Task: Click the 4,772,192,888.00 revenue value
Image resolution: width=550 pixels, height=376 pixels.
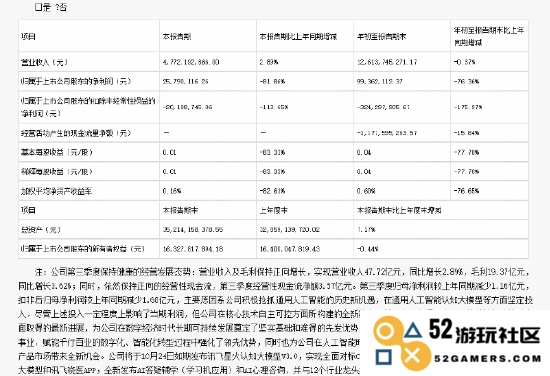Action: click(191, 62)
